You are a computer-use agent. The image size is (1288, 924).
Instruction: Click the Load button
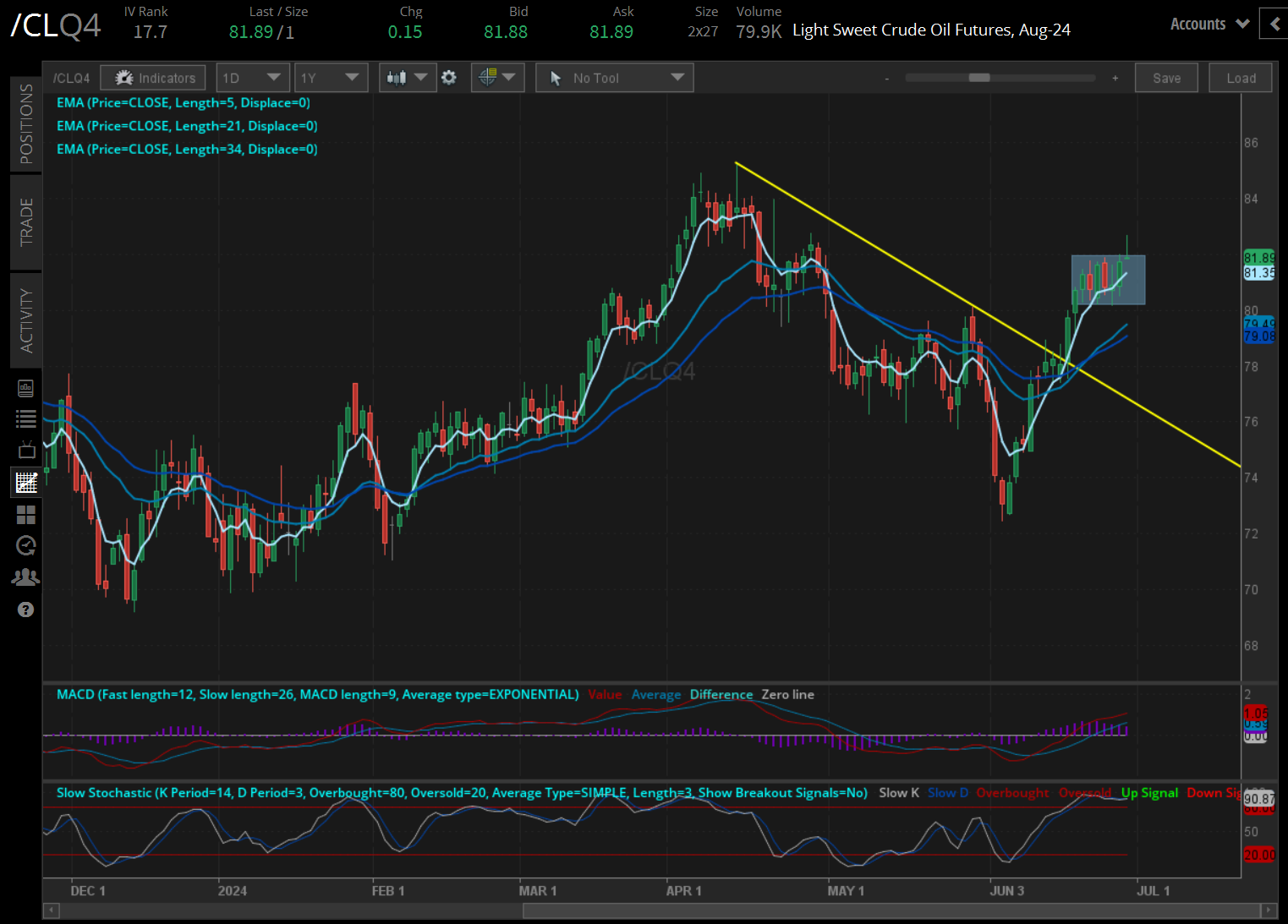click(x=1240, y=77)
